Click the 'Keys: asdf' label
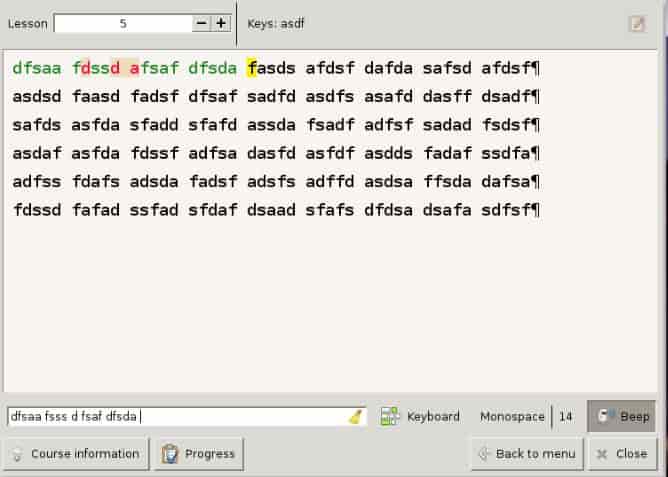Image resolution: width=668 pixels, height=477 pixels. (276, 23)
